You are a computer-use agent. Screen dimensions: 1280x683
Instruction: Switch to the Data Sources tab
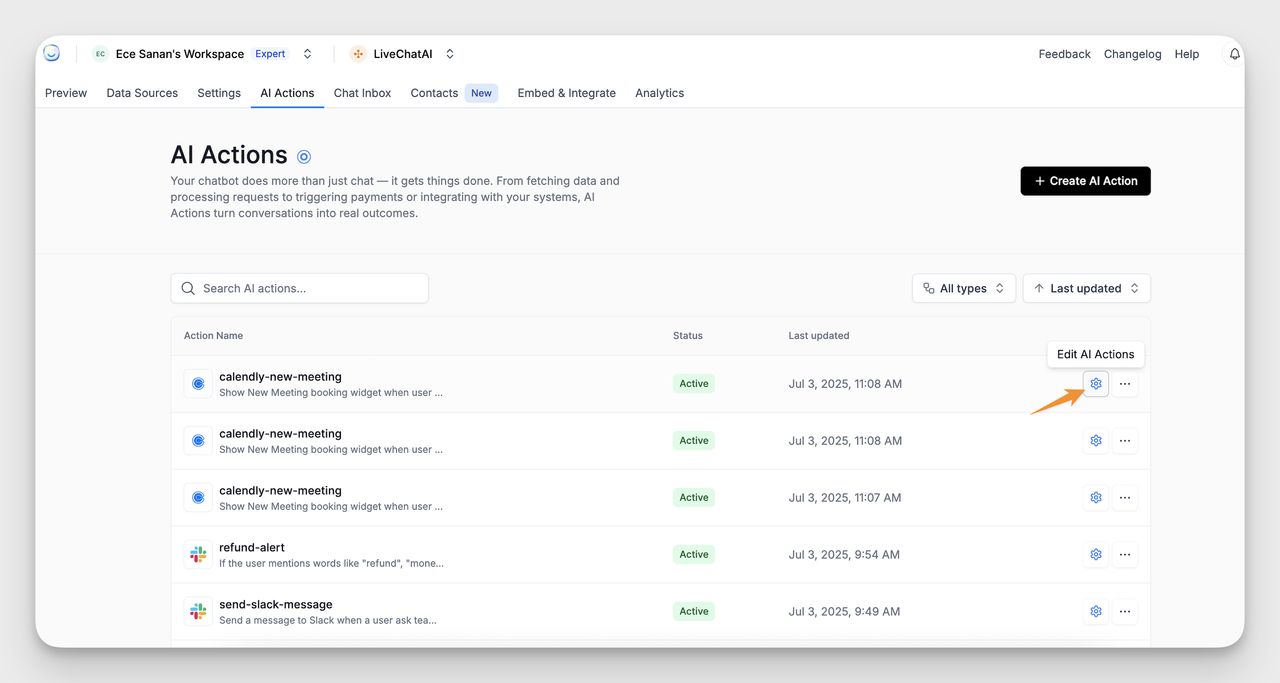(142, 93)
